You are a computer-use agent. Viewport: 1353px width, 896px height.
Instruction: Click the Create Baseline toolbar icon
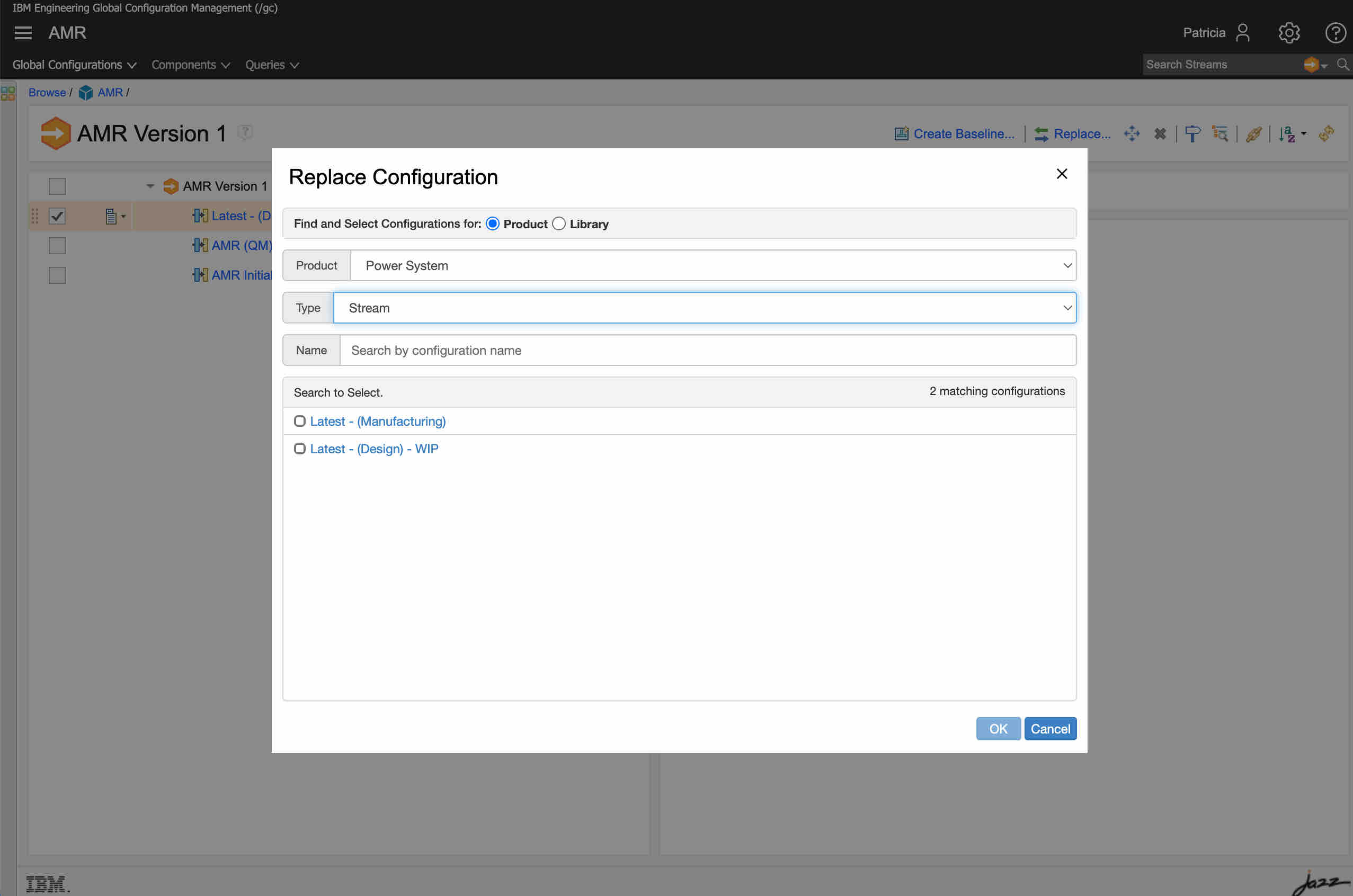(x=901, y=134)
